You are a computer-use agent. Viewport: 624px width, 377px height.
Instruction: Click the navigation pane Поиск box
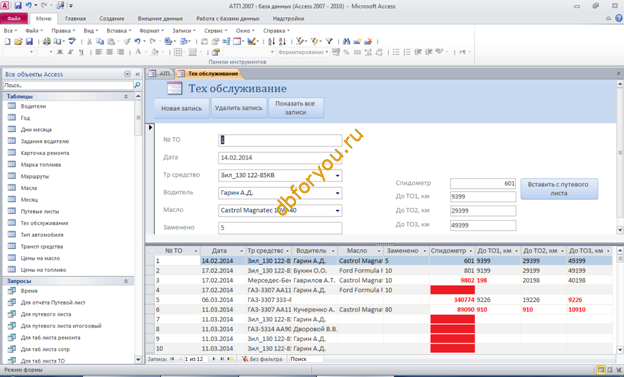68,85
